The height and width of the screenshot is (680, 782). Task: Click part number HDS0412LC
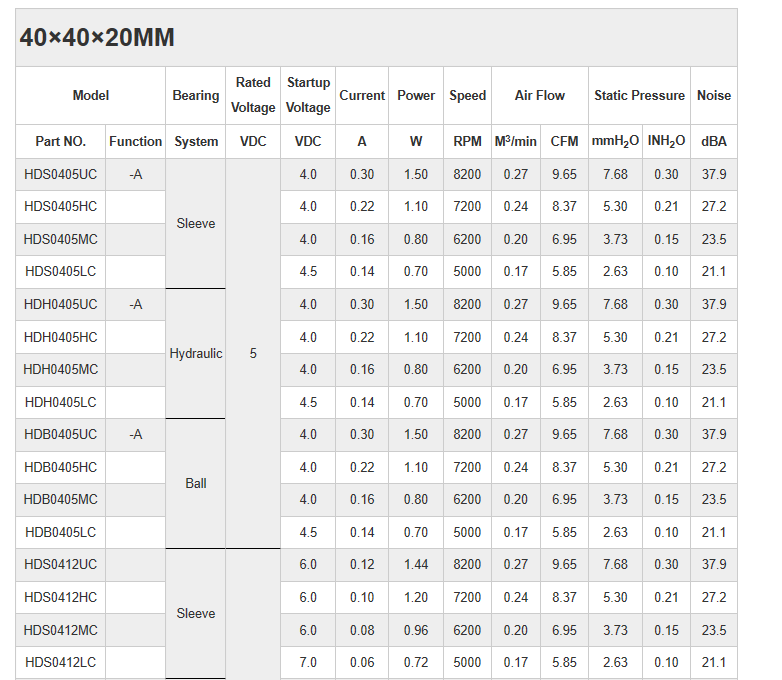tap(61, 662)
